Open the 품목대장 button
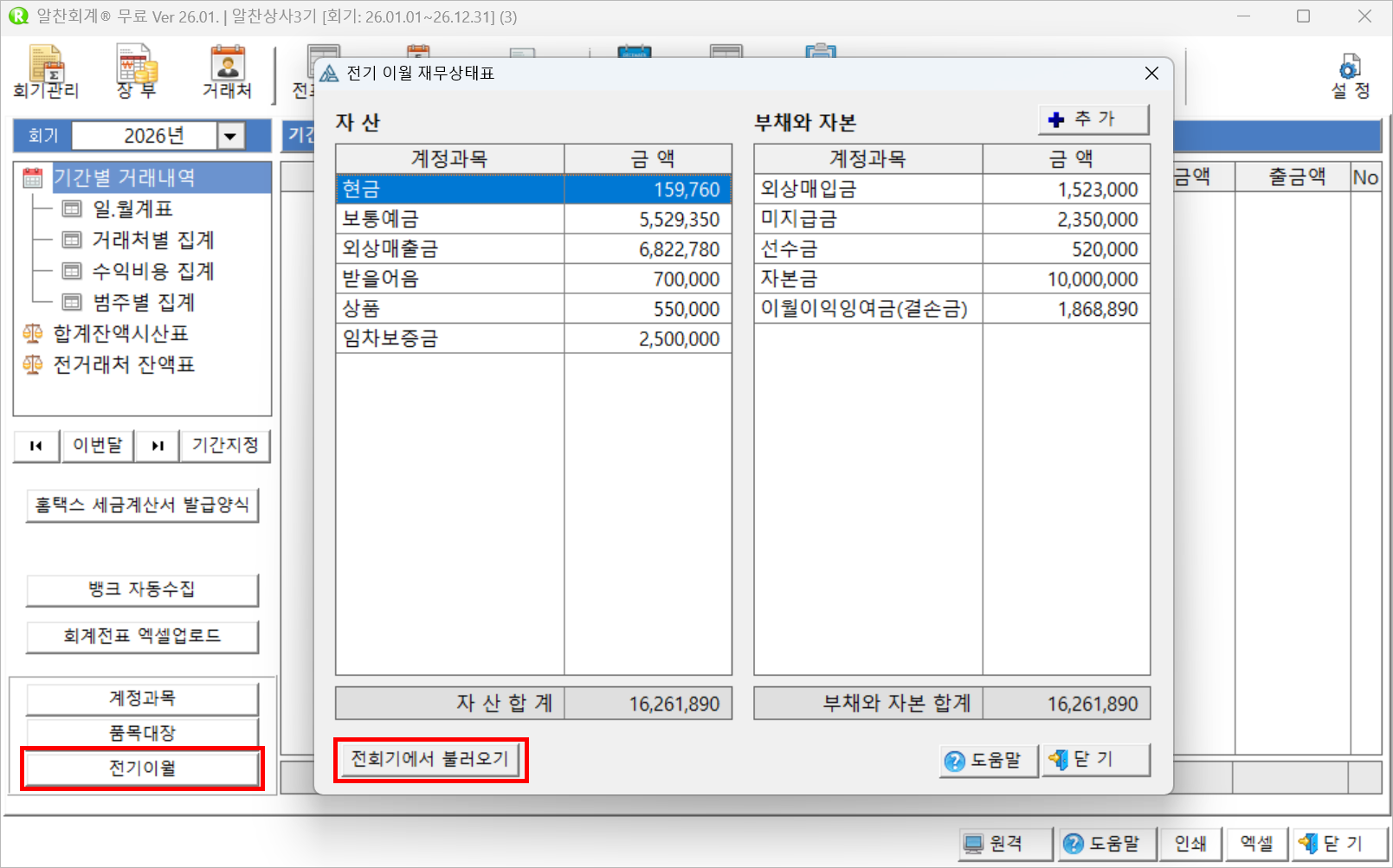This screenshot has height=868, width=1393. pos(142,733)
